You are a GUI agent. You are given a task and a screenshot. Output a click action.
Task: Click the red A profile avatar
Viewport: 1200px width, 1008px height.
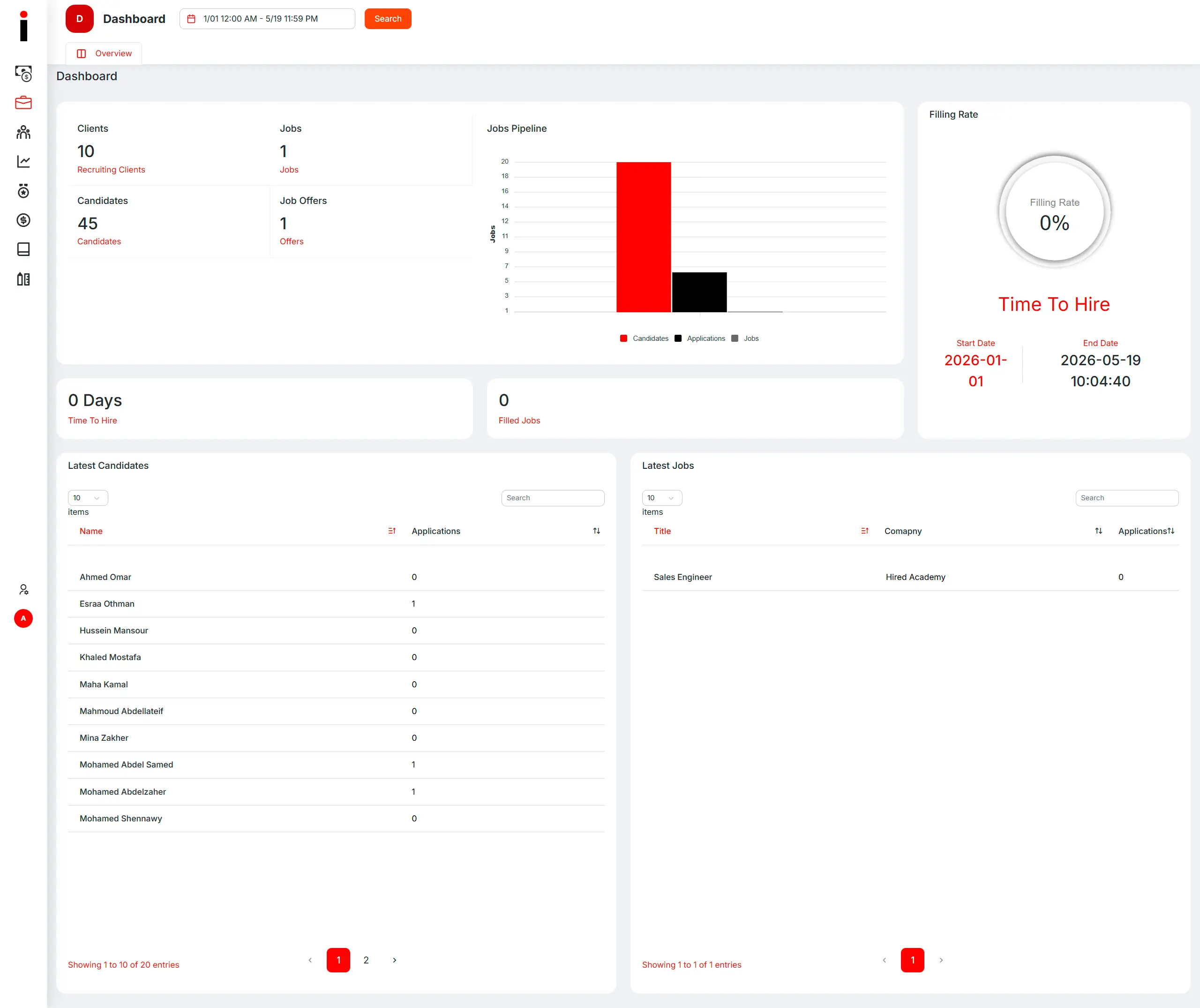pos(23,618)
